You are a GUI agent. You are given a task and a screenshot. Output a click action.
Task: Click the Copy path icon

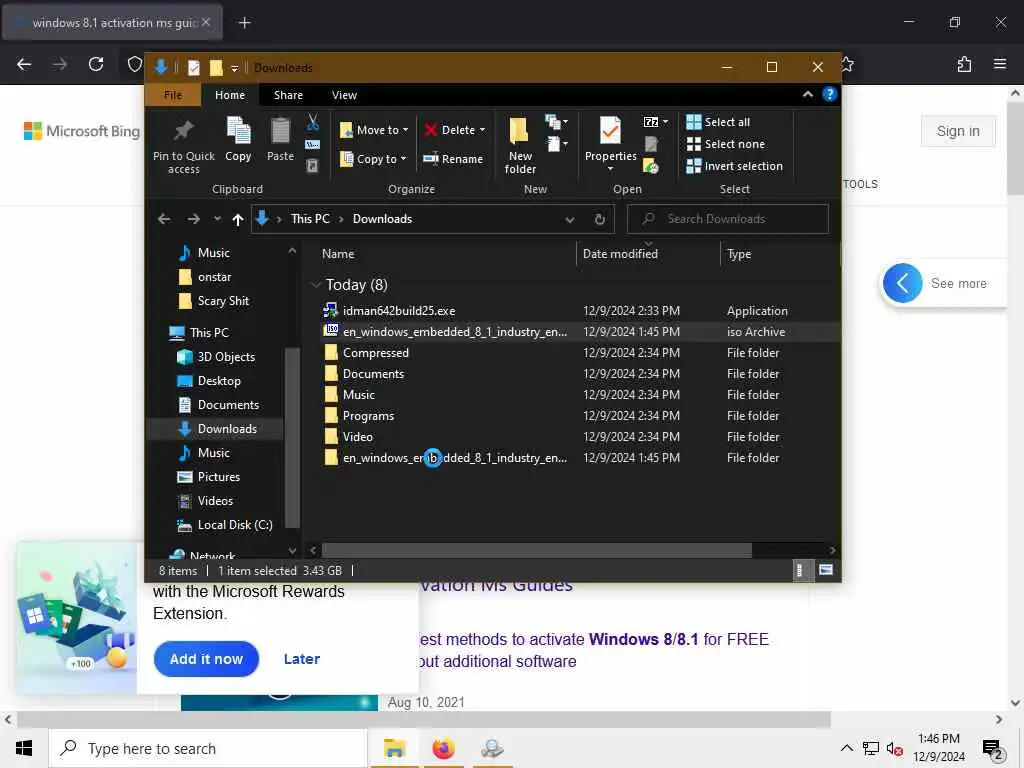tap(313, 144)
